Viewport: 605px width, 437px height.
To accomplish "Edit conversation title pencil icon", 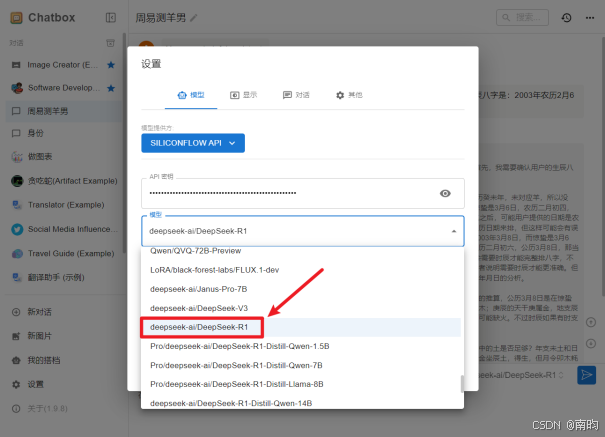I will (x=194, y=18).
